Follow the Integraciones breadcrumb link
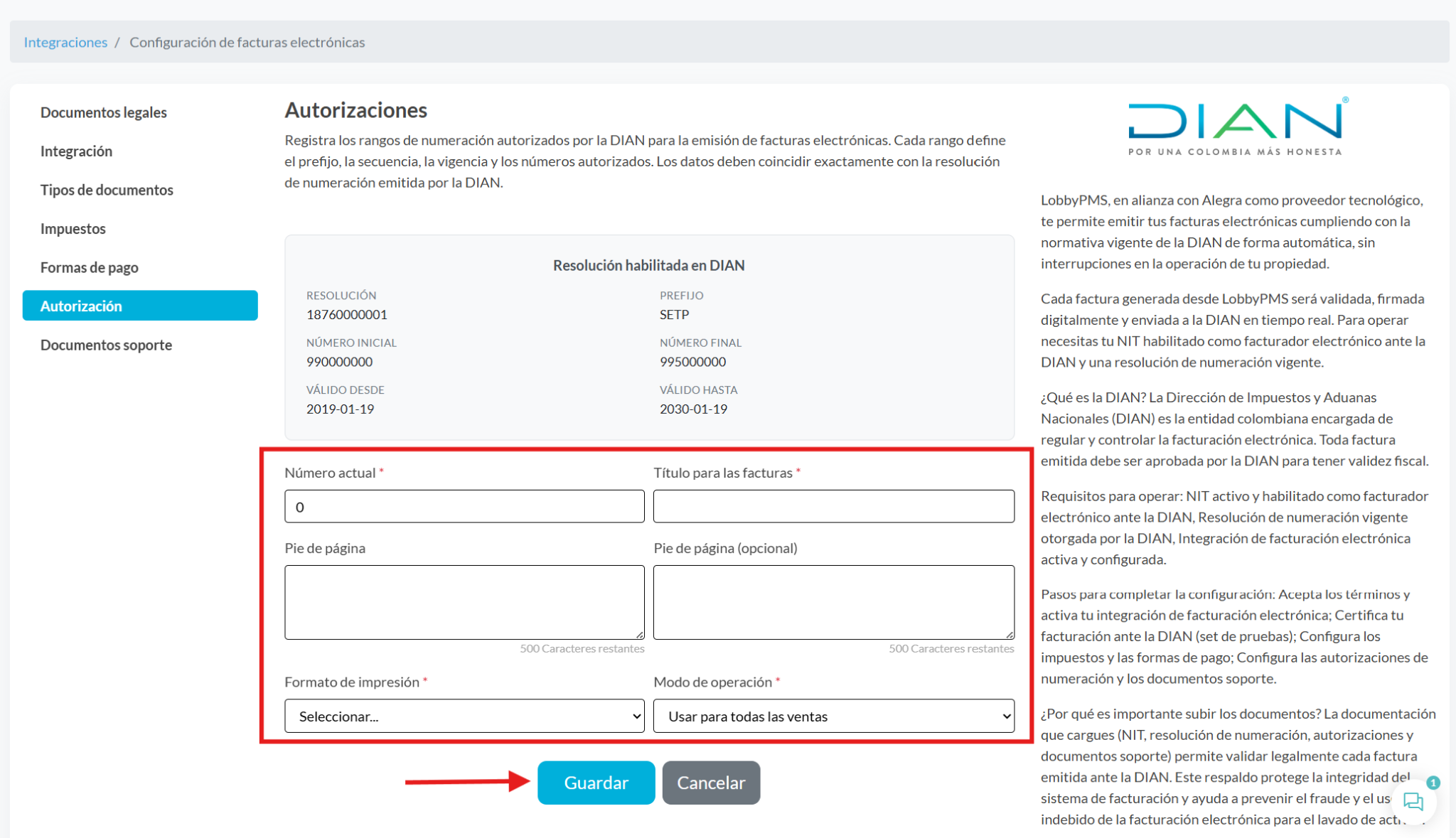 (65, 42)
